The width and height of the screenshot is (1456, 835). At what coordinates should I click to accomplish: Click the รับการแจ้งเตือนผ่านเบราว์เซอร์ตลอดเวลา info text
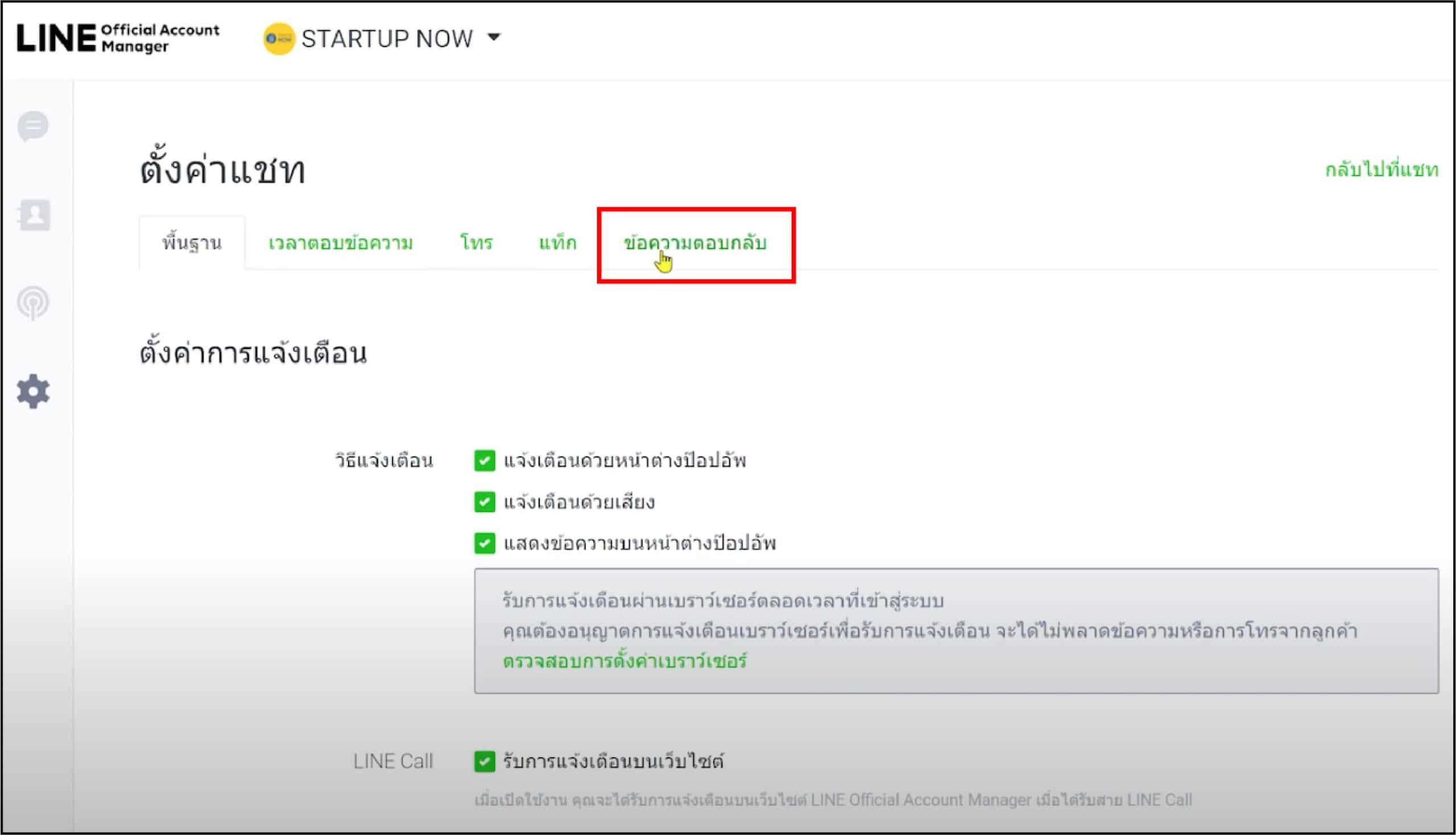pos(723,600)
